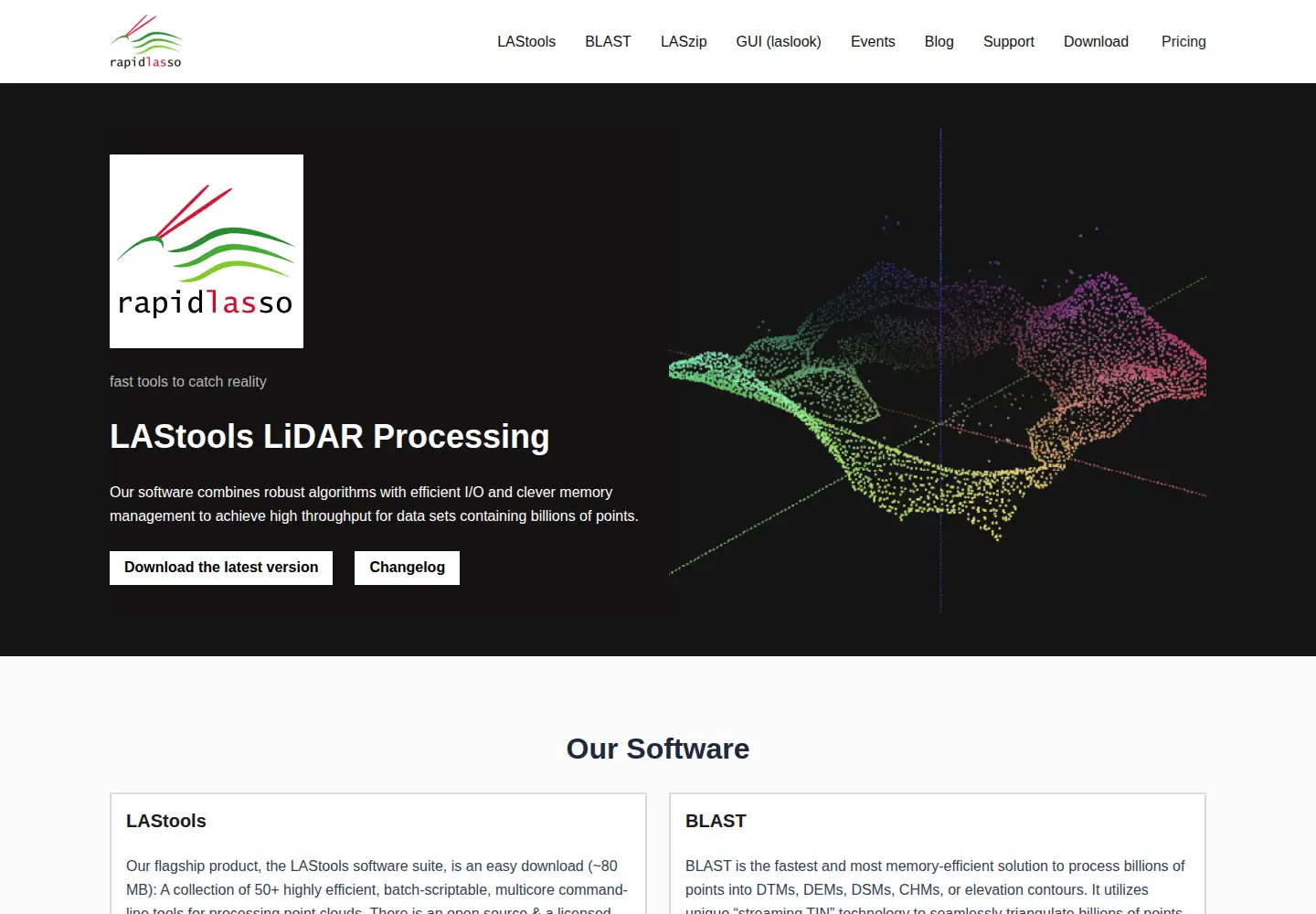Open the Changelog button

[407, 568]
